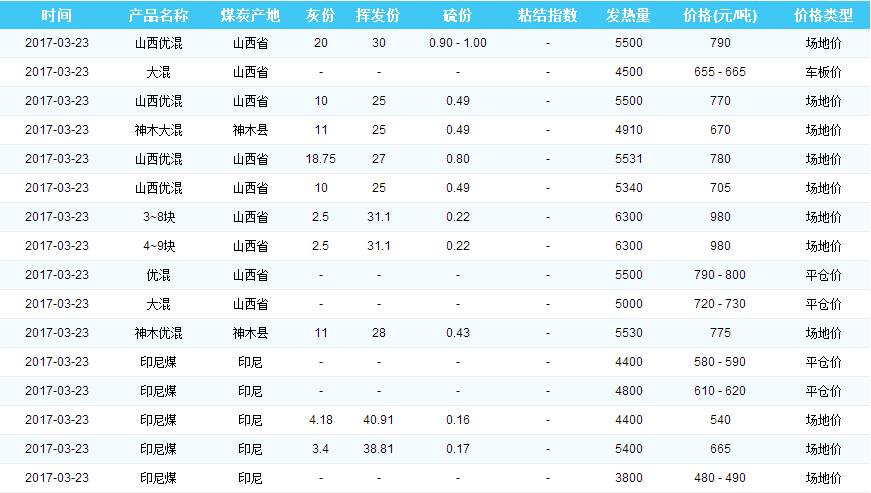871x493 pixels.
Task: Select the 灰份 column header
Action: click(320, 16)
